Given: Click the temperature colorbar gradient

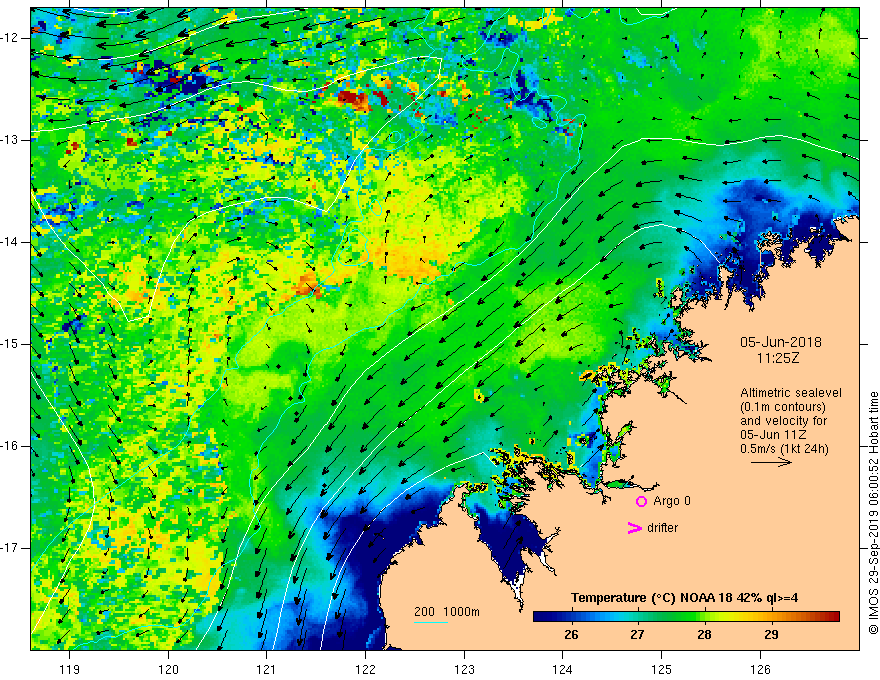Looking at the screenshot, I should pos(686,617).
